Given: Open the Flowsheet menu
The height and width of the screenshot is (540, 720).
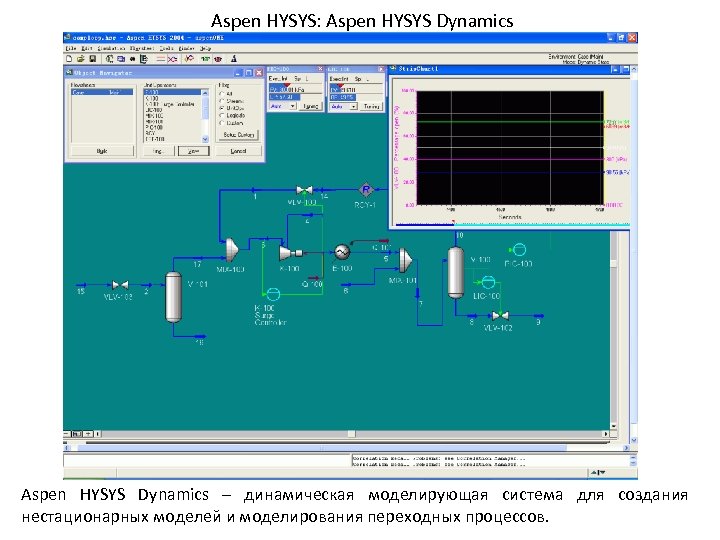Looking at the screenshot, I should 141,48.
